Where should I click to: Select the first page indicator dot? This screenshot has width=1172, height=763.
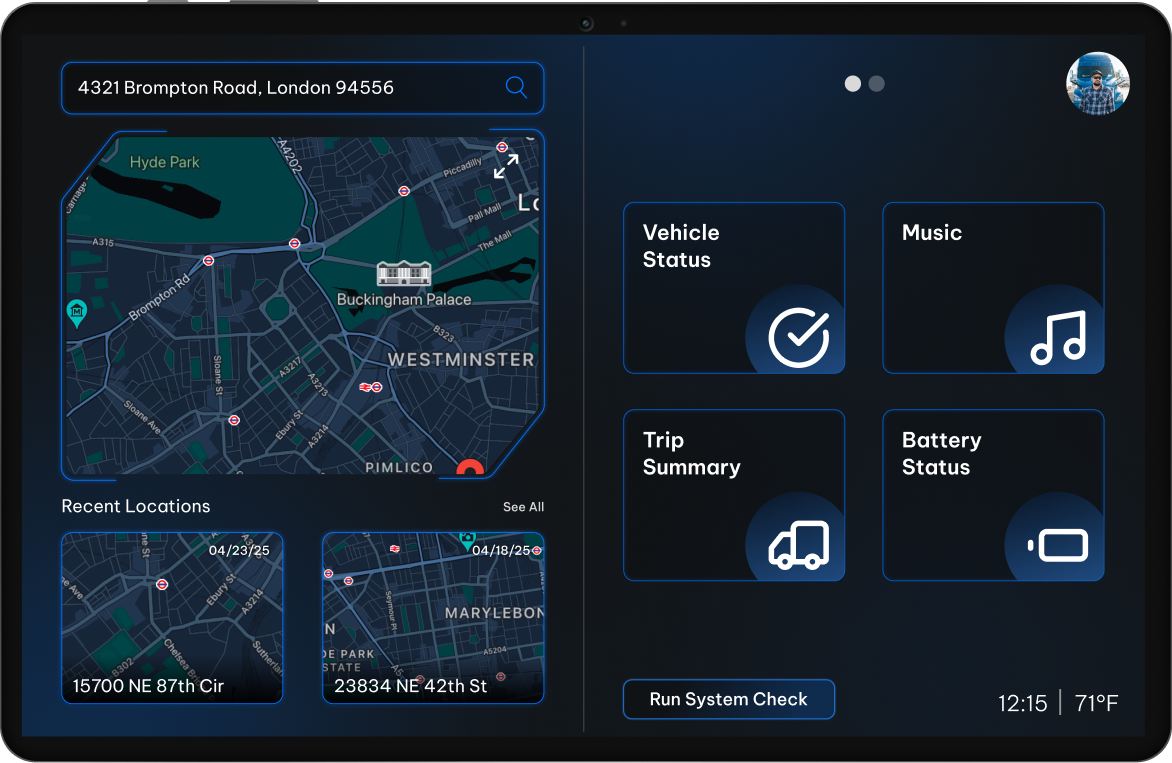click(x=852, y=83)
